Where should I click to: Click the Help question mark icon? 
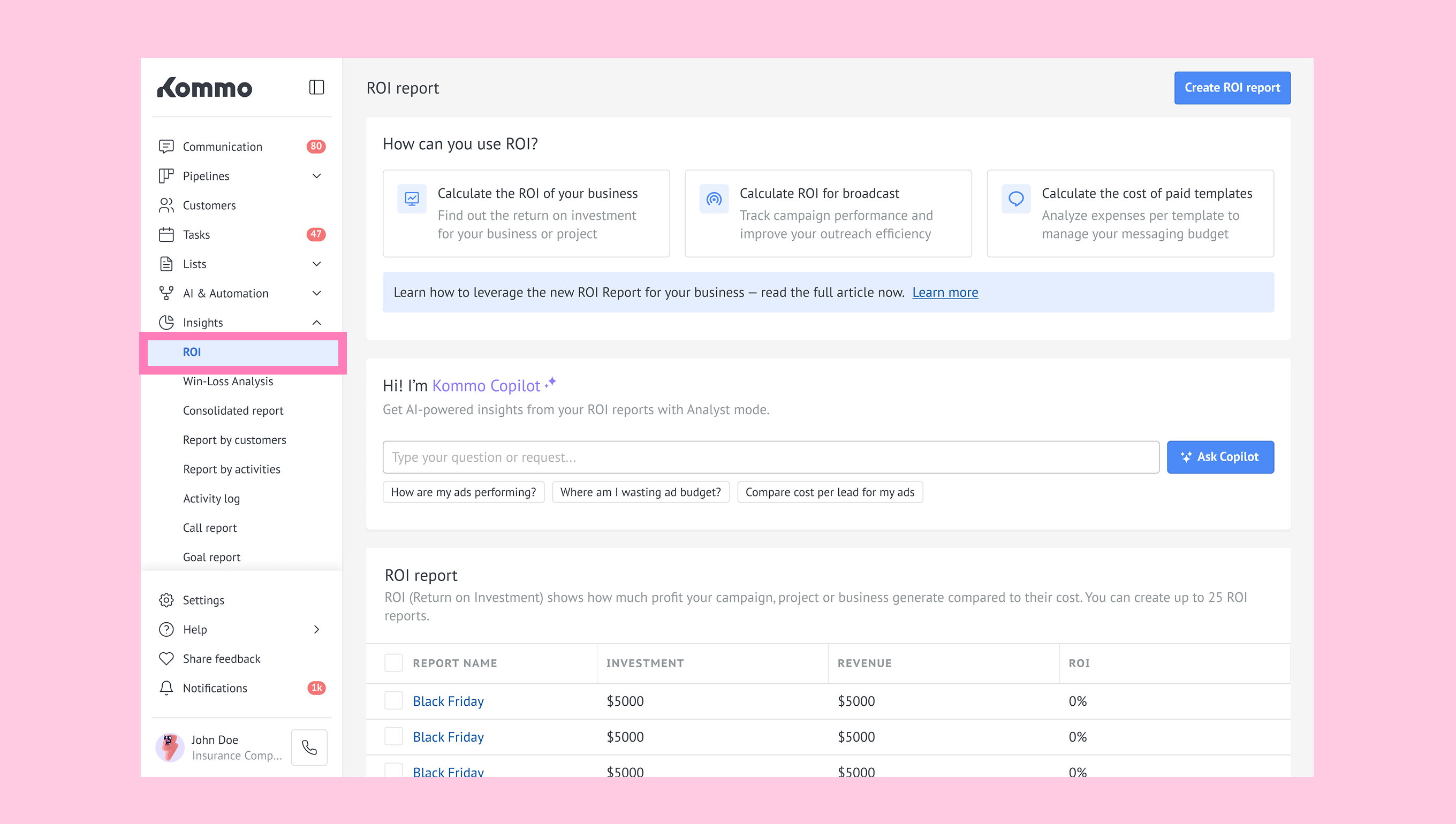click(166, 629)
